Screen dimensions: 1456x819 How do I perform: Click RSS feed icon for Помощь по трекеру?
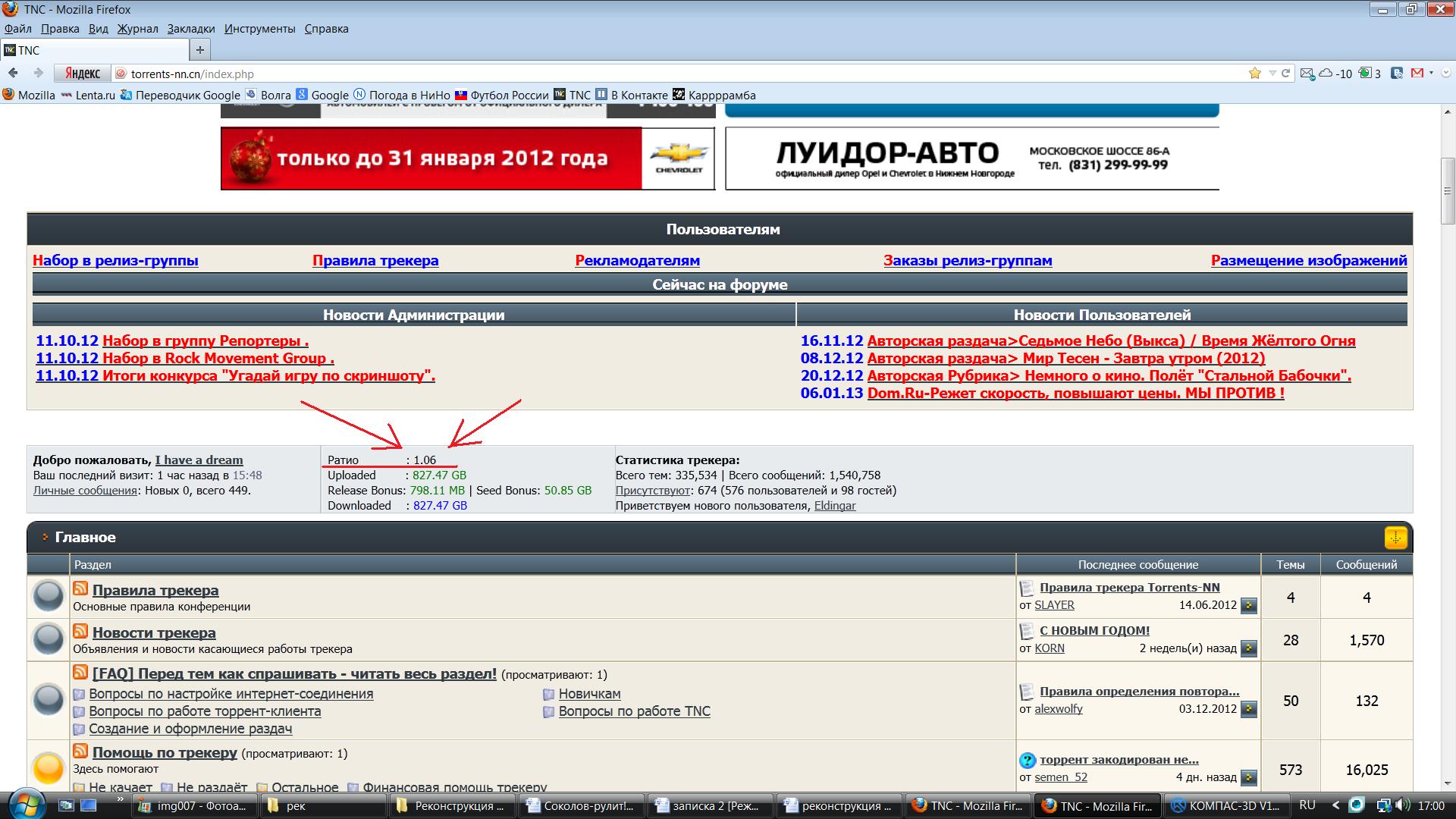(x=80, y=751)
